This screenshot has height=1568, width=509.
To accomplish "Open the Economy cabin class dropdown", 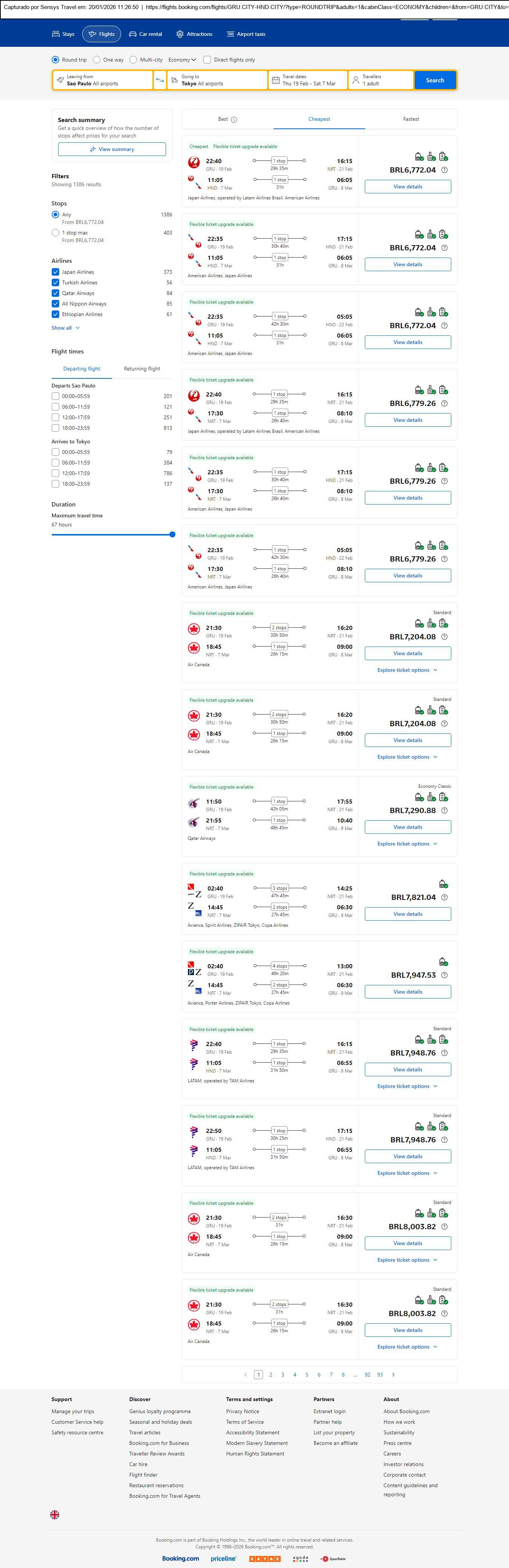I will [182, 60].
